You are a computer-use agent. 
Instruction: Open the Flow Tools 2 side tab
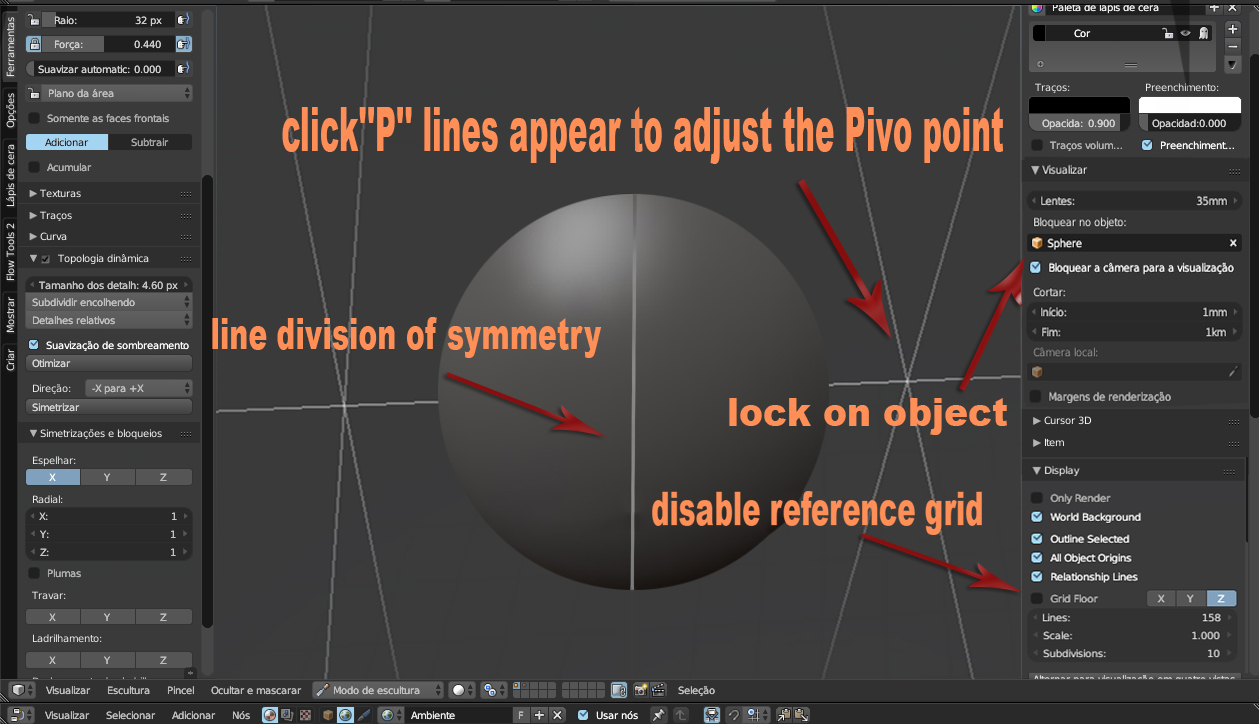(x=11, y=251)
